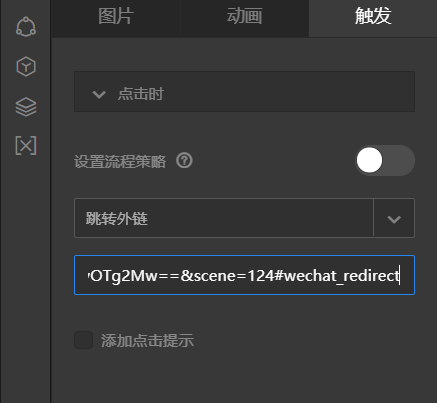
Task: Click the 设置流程策略 label
Action: 120,161
